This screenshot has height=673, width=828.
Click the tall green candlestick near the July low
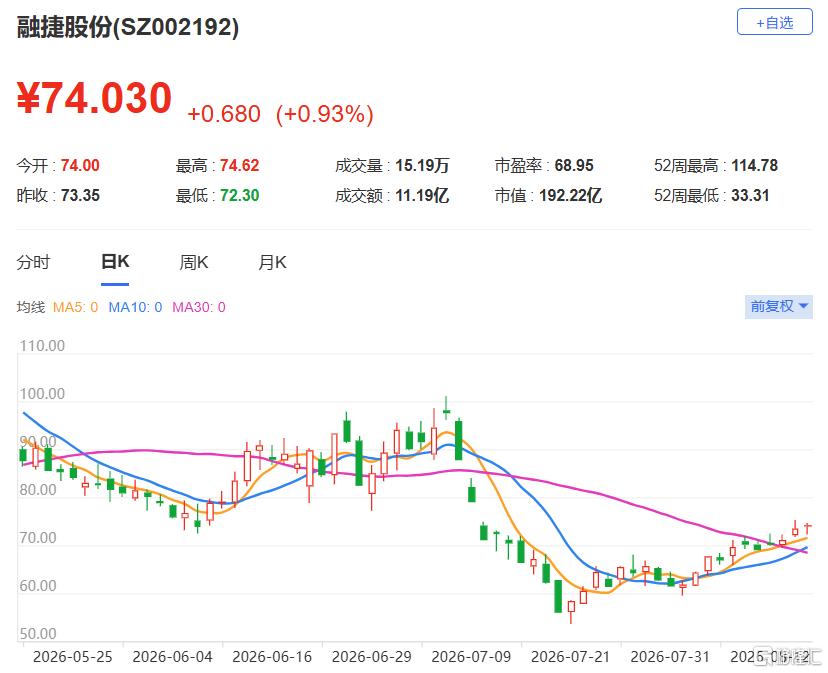pyautogui.click(x=558, y=596)
